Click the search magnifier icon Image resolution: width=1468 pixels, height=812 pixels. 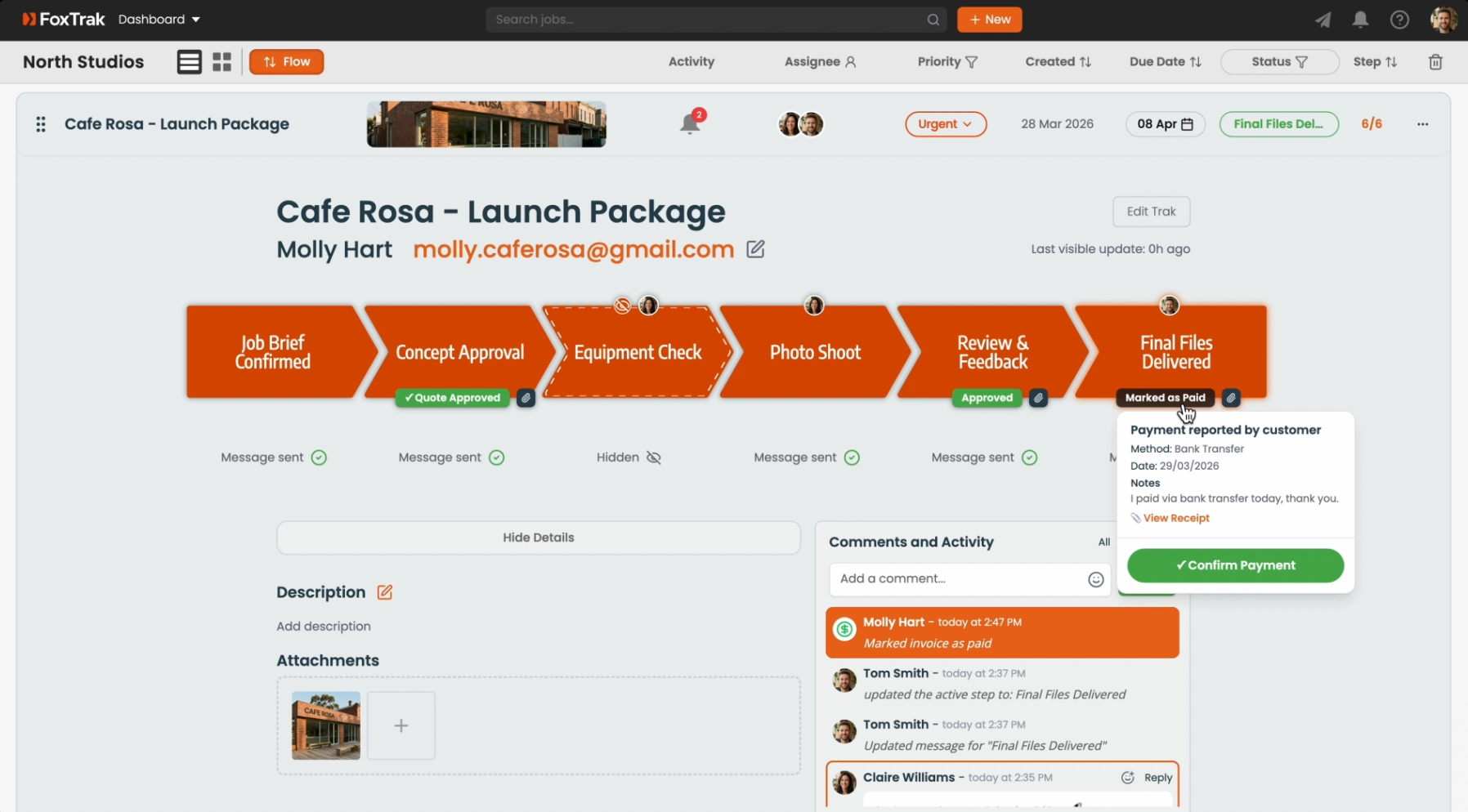(x=933, y=20)
